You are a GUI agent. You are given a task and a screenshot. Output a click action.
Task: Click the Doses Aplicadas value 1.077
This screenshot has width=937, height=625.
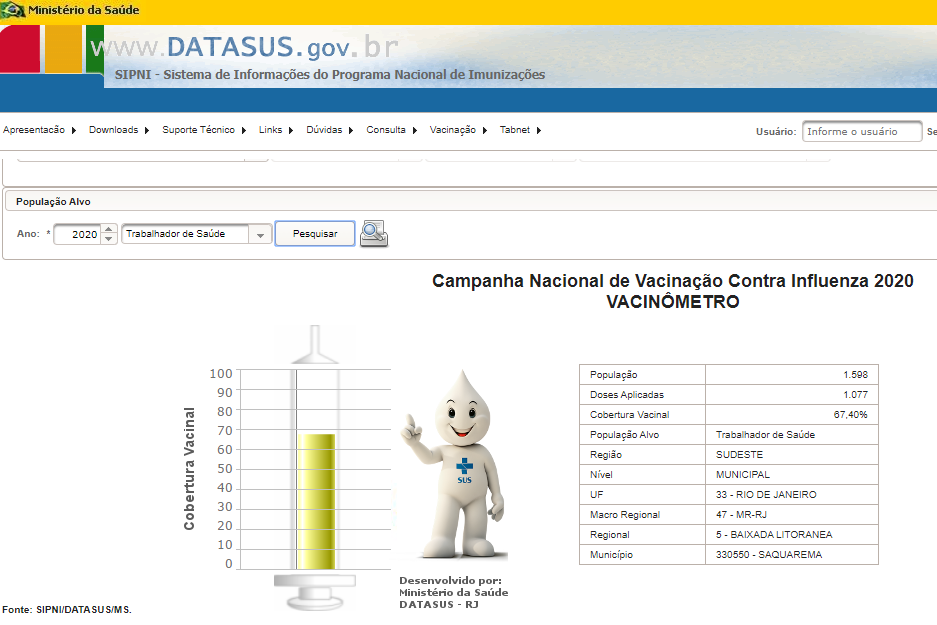click(x=855, y=394)
